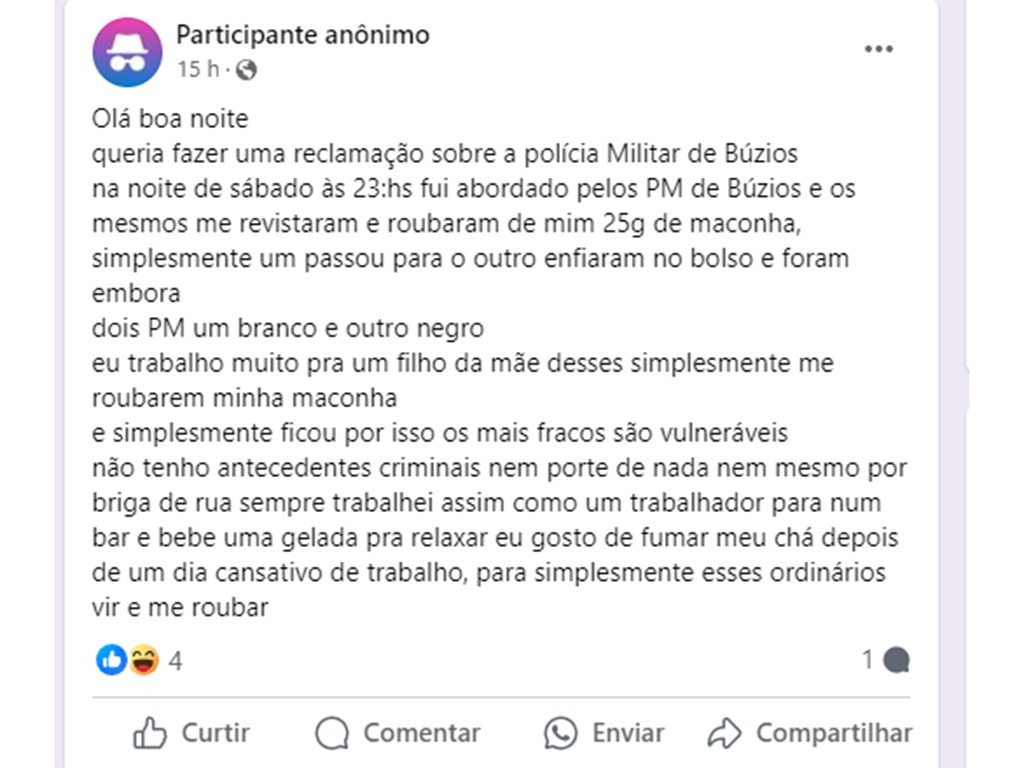The width and height of the screenshot is (1024, 768).
Task: Like the post with Curtir
Action: pyautogui.click(x=191, y=733)
